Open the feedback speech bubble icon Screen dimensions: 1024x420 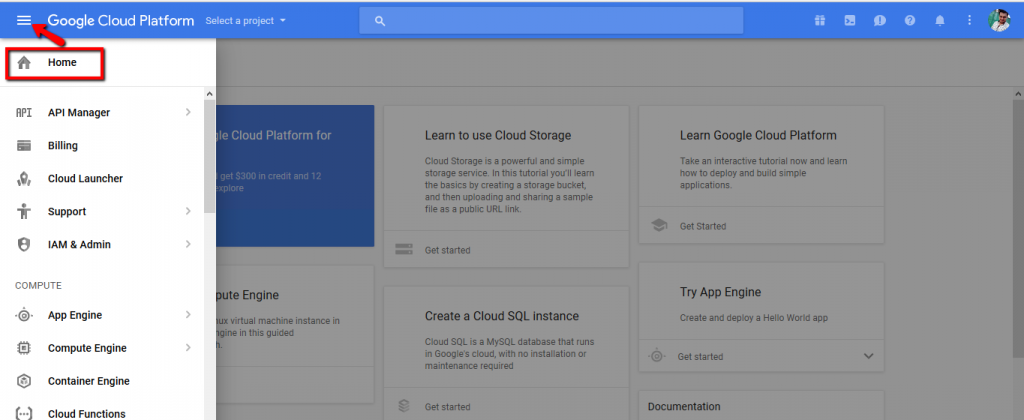click(880, 20)
